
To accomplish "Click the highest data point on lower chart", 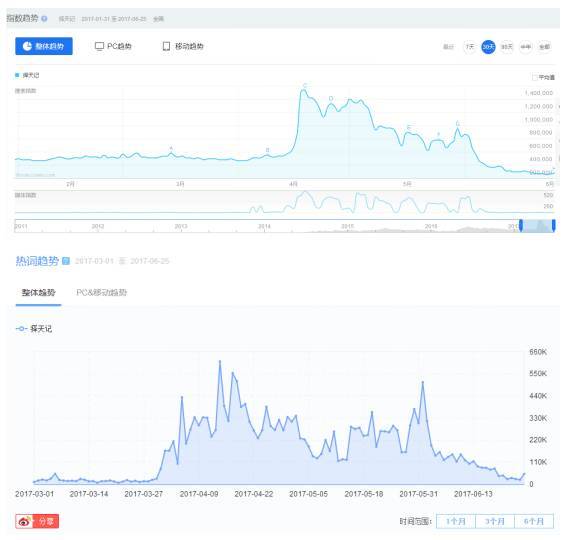I will click(220, 361).
